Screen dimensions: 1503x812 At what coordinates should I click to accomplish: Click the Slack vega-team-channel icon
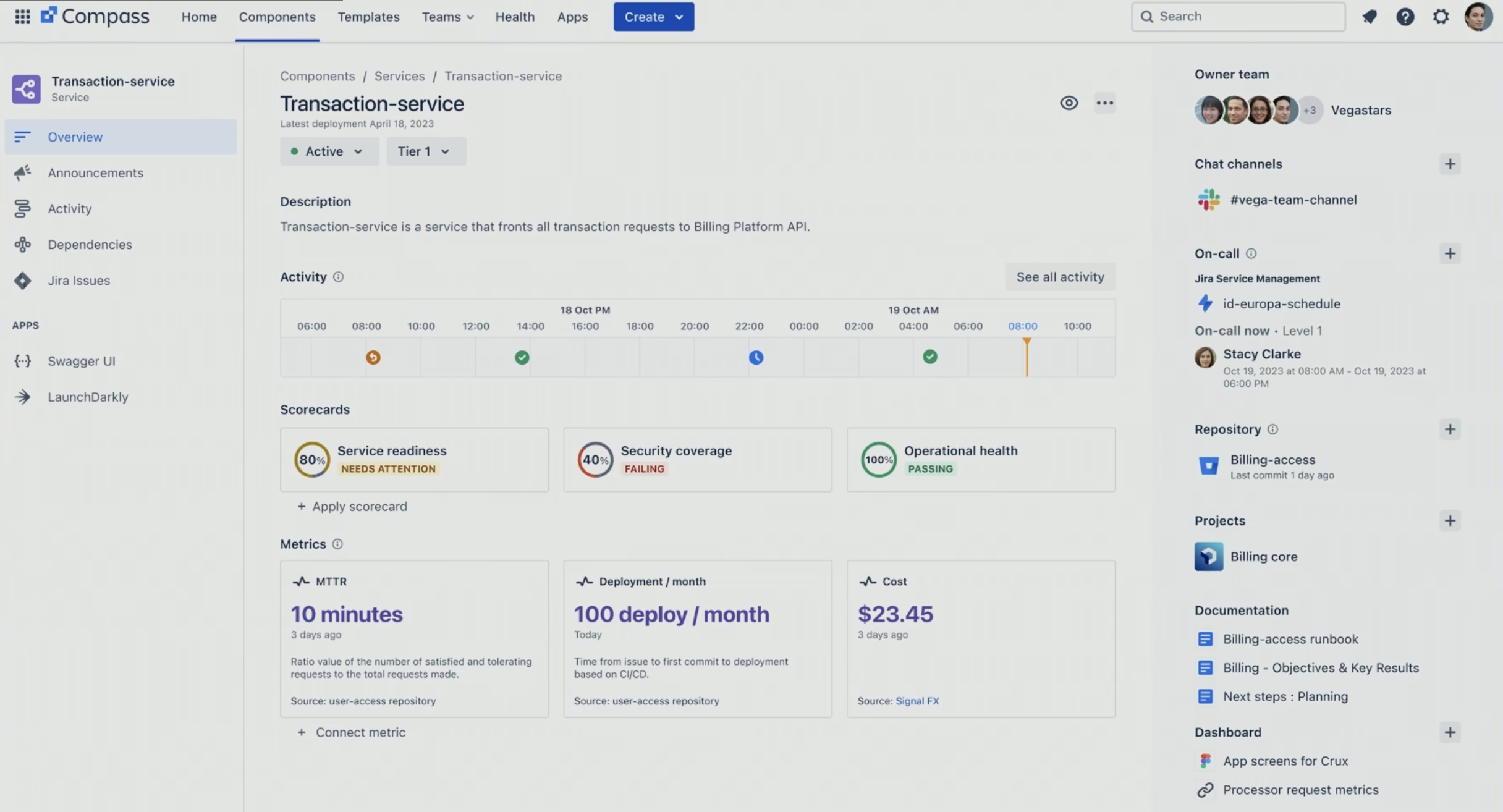[x=1208, y=200]
